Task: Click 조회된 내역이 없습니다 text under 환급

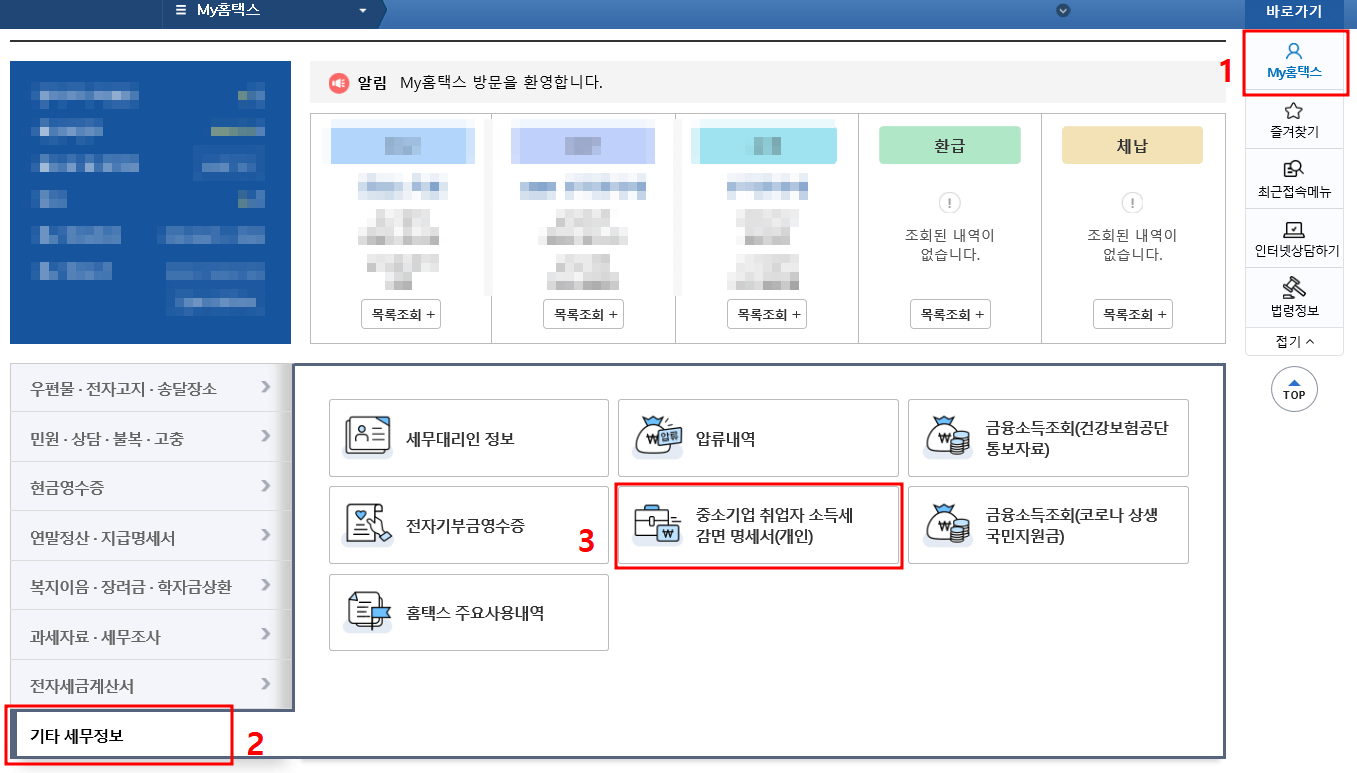Action: click(950, 245)
